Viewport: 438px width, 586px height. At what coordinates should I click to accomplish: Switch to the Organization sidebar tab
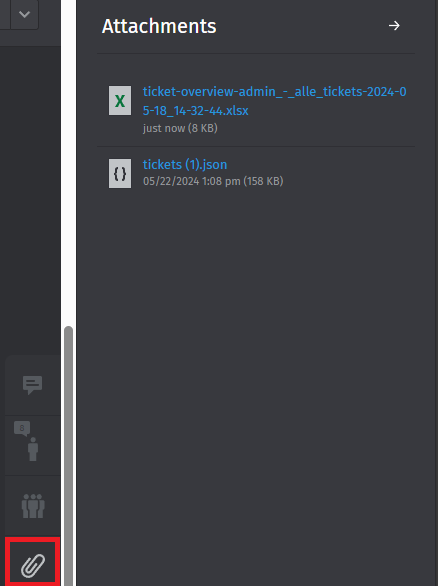pos(33,506)
